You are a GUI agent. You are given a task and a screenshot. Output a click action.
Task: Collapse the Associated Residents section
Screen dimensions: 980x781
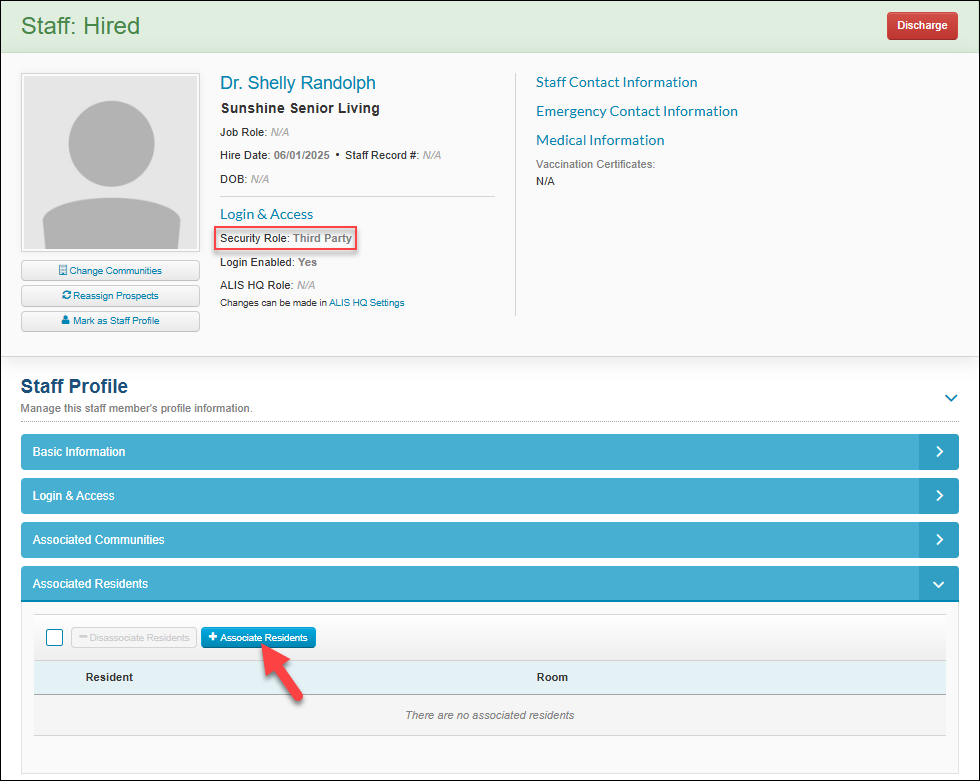pyautogui.click(x=939, y=584)
